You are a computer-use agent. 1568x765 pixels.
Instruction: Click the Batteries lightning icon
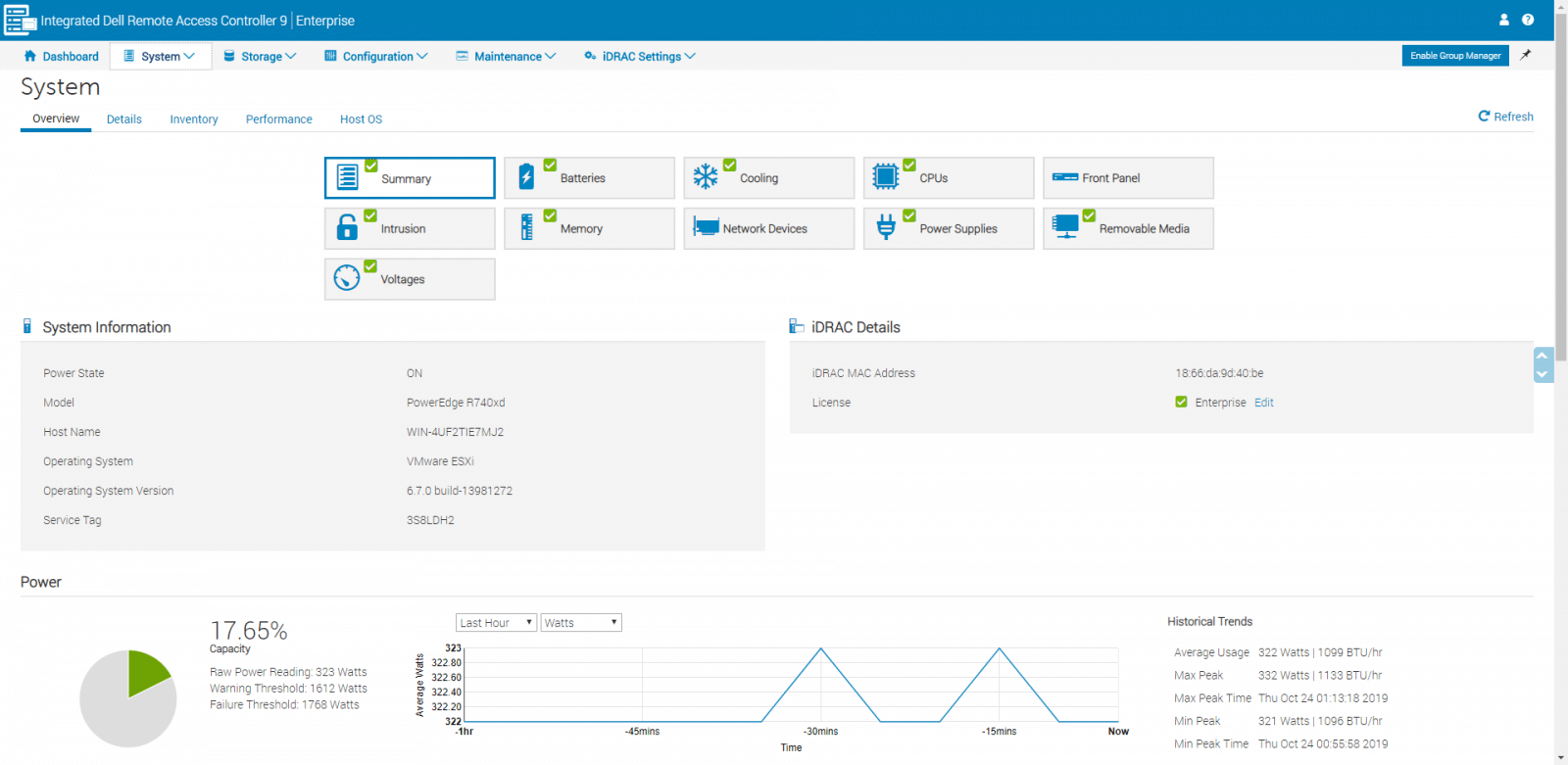pyautogui.click(x=526, y=176)
